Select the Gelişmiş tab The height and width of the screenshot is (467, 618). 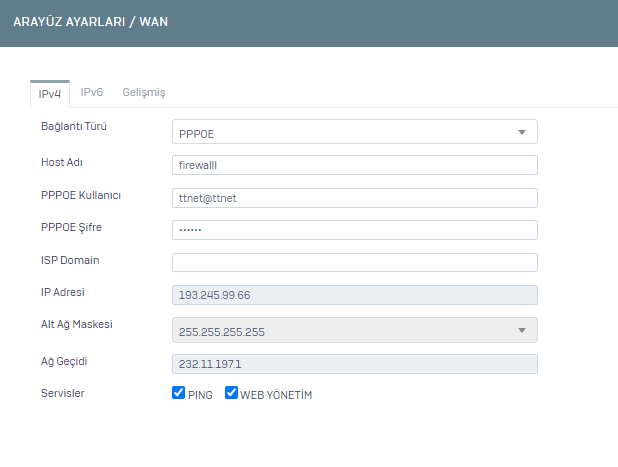144,92
